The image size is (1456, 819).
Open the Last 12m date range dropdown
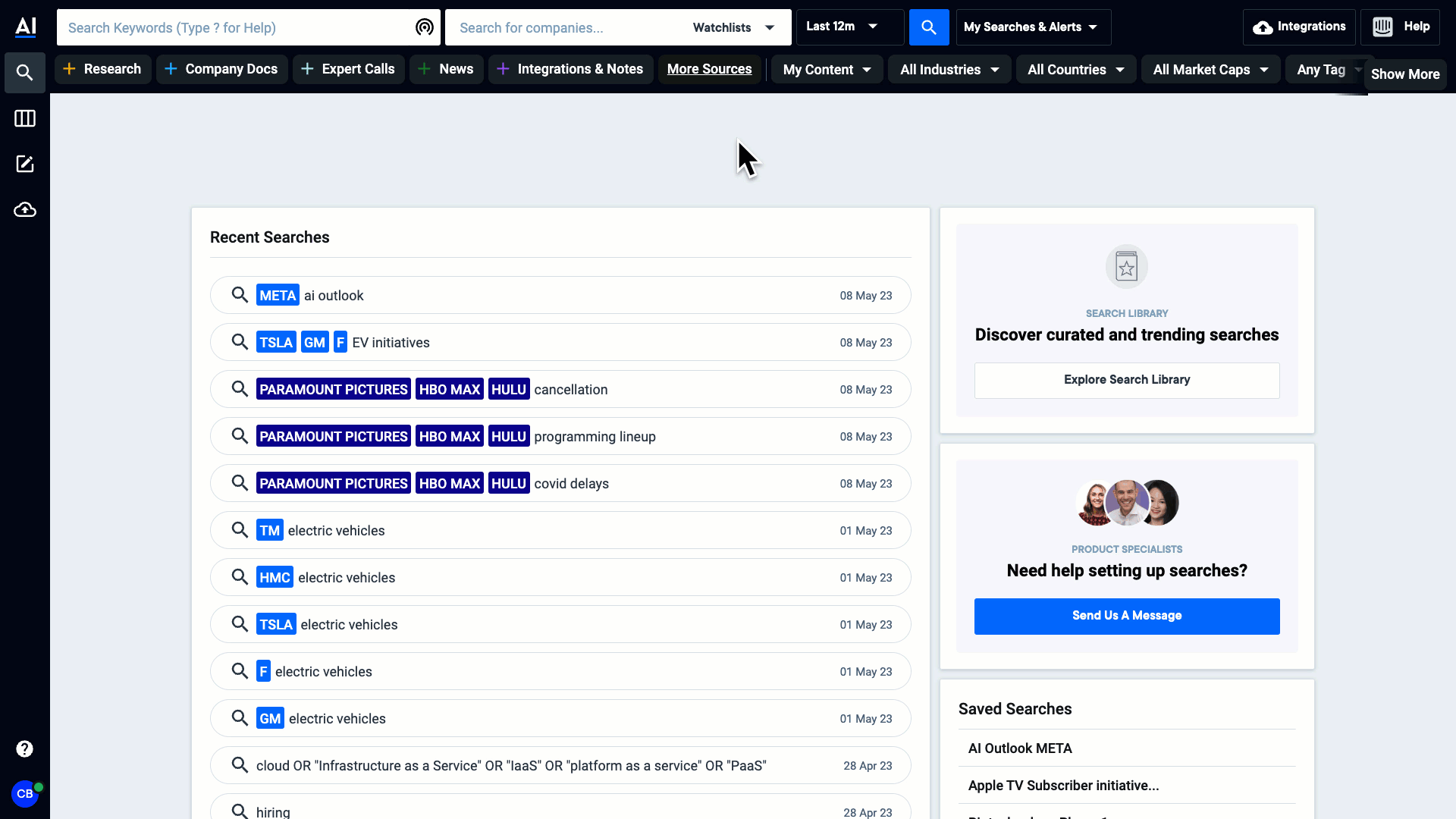(850, 27)
